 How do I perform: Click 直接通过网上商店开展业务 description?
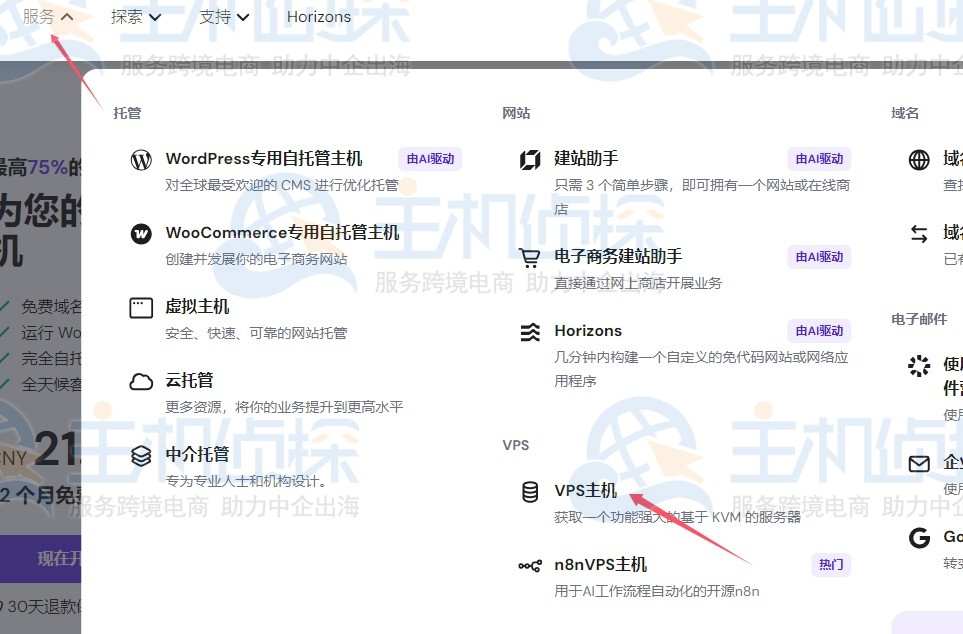(x=637, y=283)
